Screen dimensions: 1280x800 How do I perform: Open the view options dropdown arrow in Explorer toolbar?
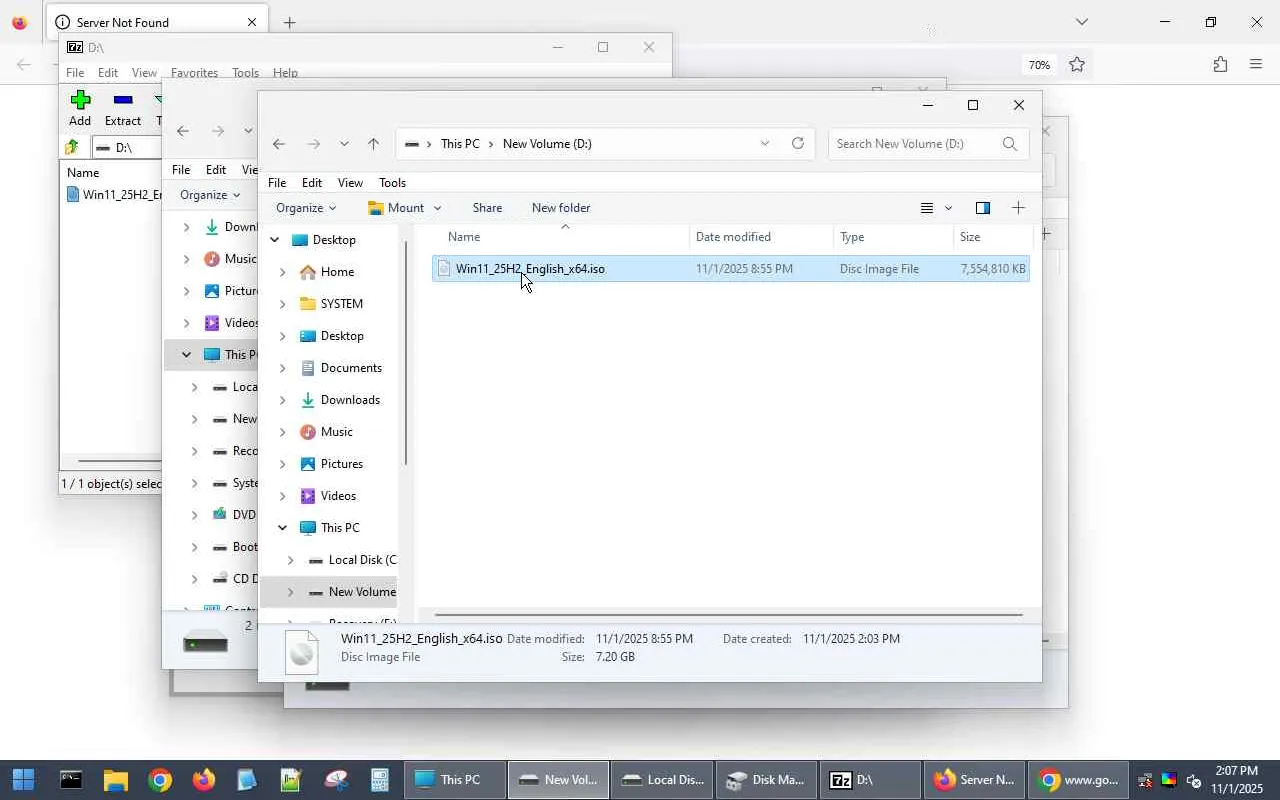[948, 208]
